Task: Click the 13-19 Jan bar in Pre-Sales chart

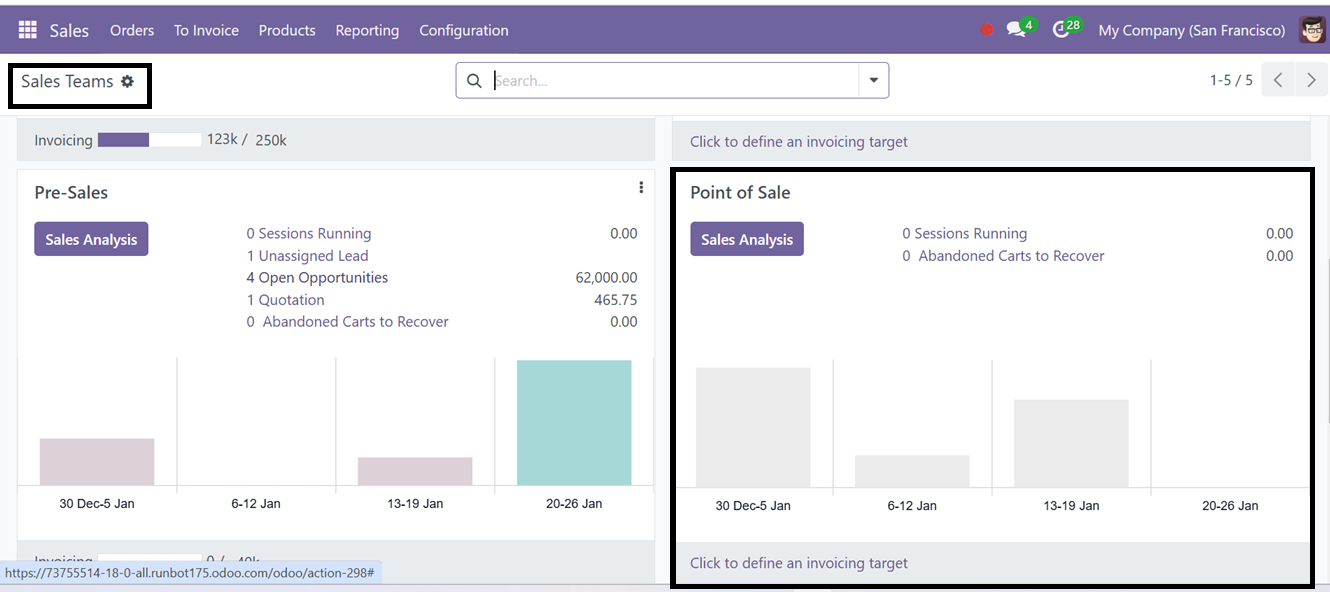Action: tap(415, 472)
